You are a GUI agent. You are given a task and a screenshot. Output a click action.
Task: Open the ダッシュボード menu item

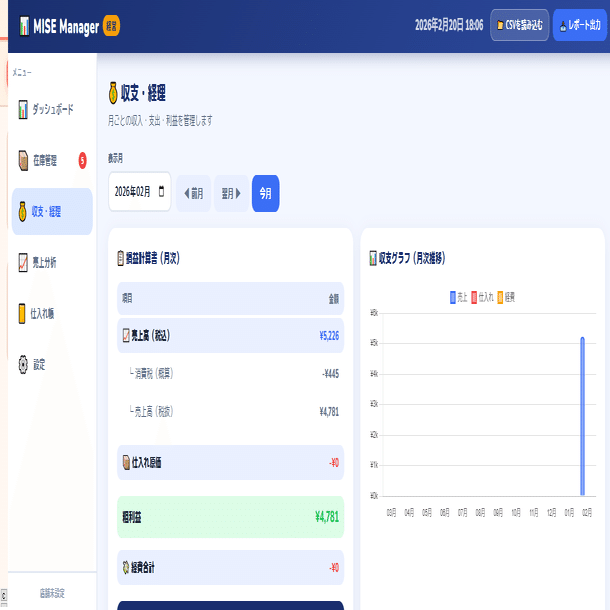(x=52, y=109)
